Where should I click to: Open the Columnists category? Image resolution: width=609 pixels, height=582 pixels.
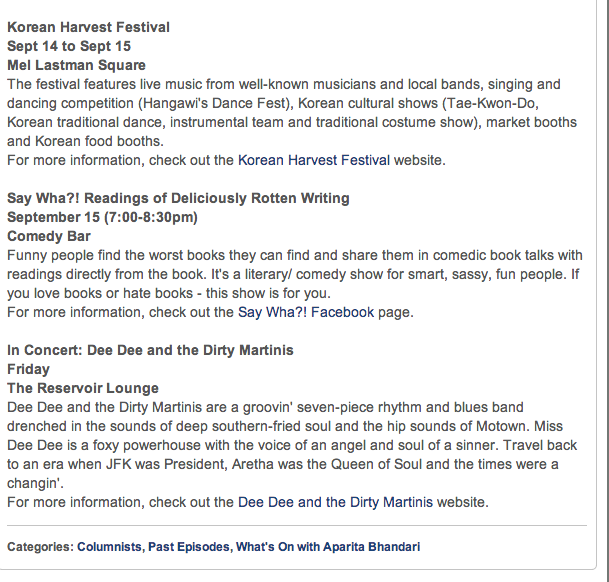click(109, 547)
